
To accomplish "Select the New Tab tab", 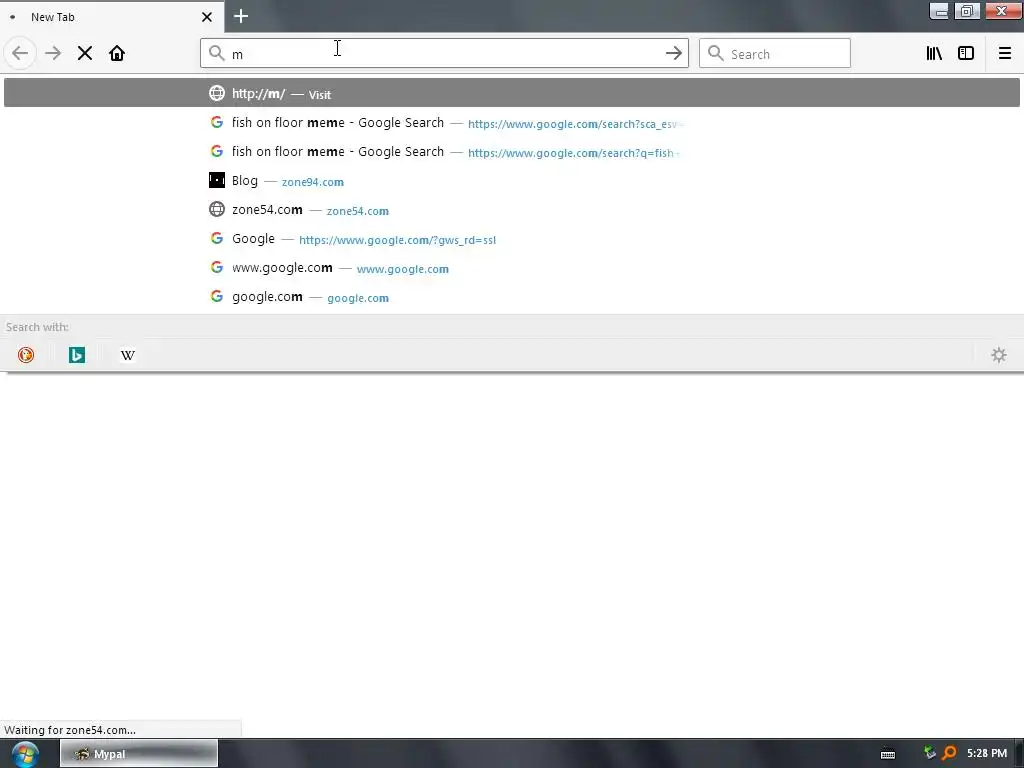I will [x=111, y=17].
